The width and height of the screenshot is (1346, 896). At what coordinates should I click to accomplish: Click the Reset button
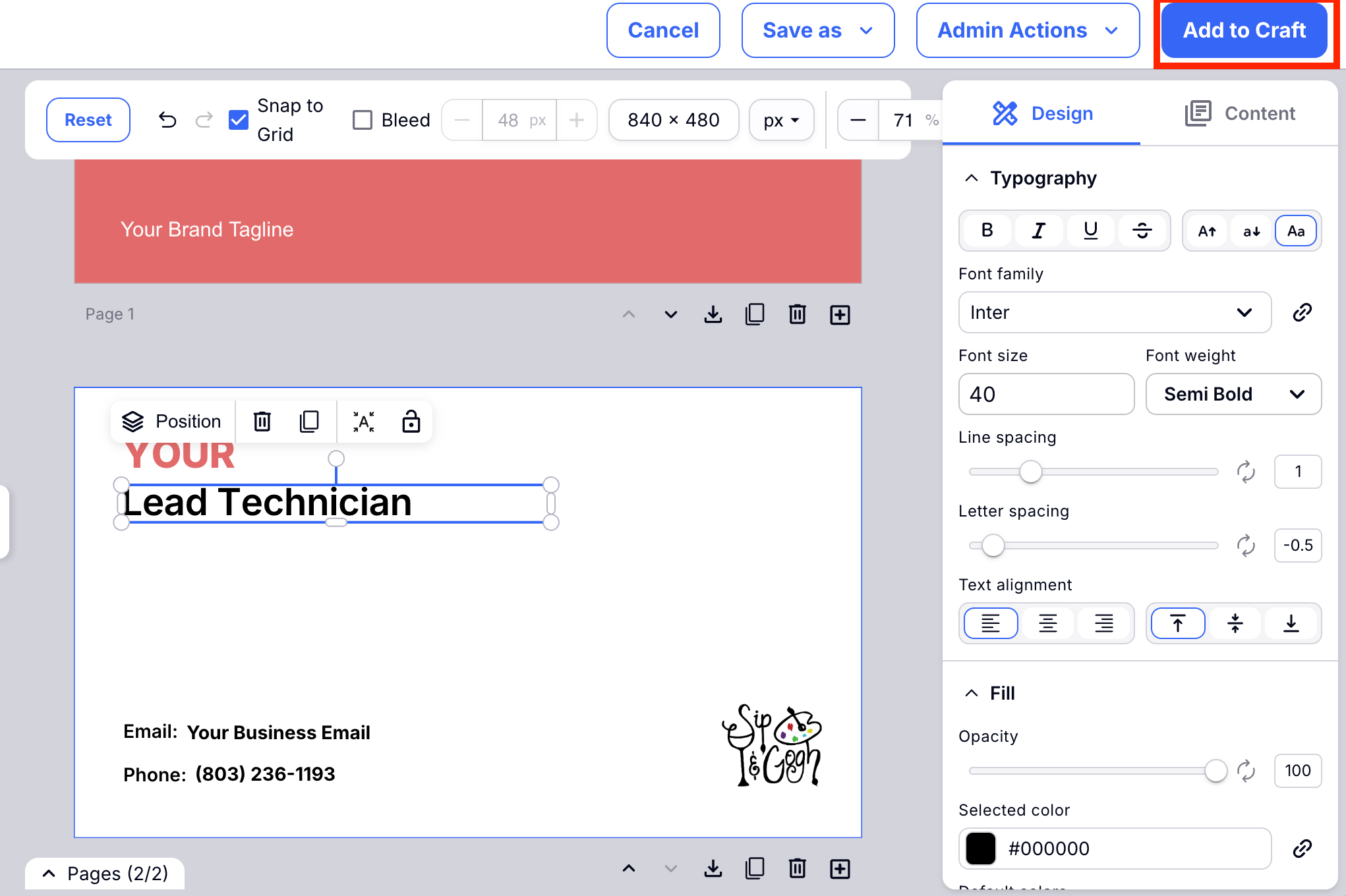pos(88,120)
